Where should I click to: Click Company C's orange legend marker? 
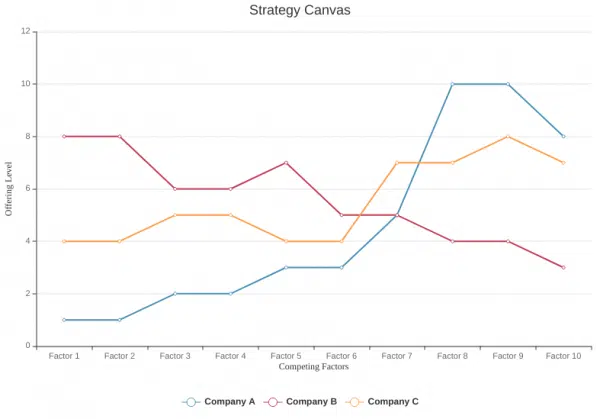tap(354, 401)
